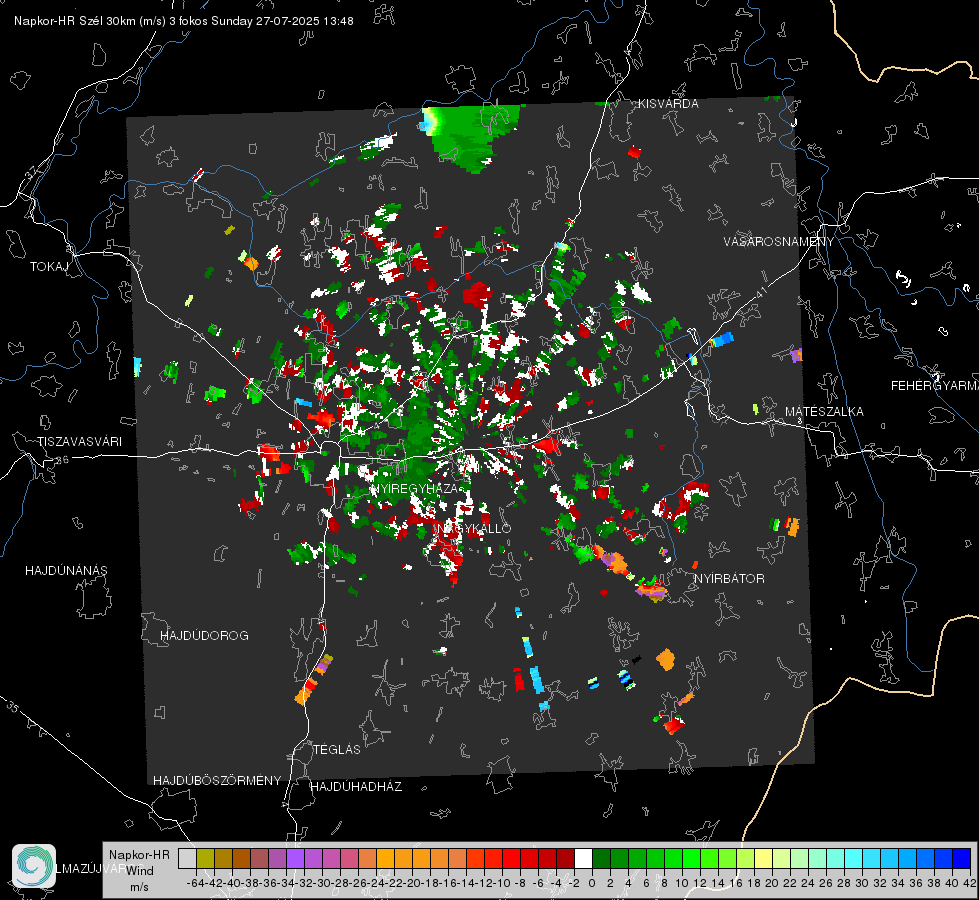
Task: Click the NAGYKÁLLÓ city label
Action: coord(473,529)
